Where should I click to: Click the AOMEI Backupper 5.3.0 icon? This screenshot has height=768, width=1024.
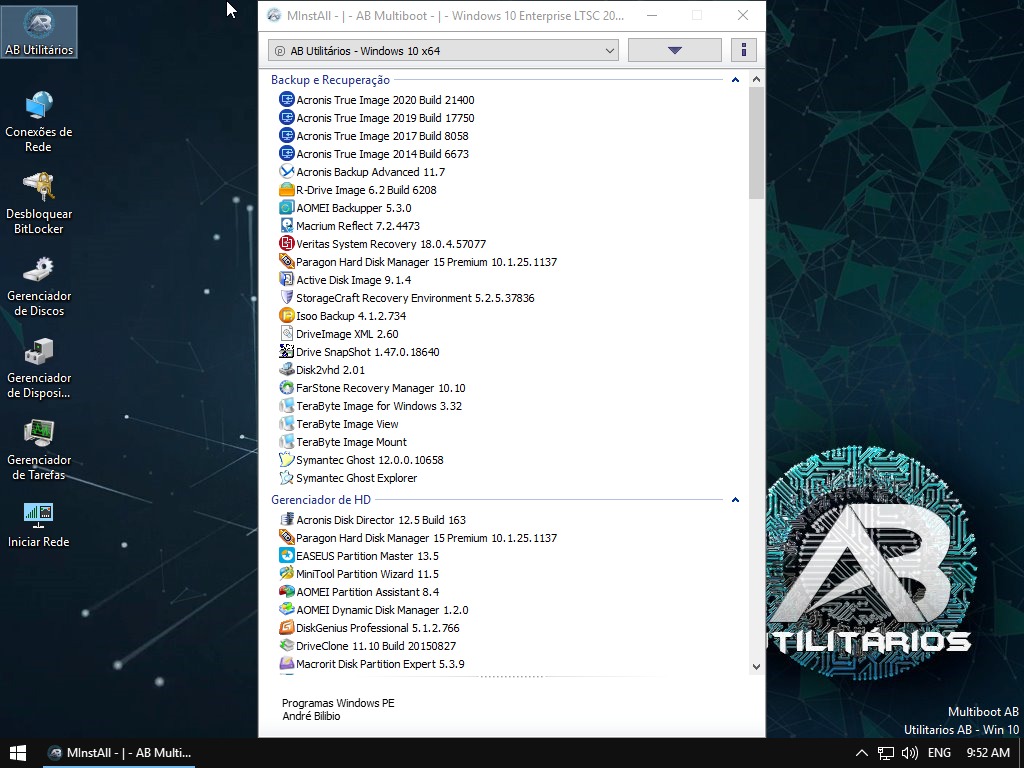287,208
